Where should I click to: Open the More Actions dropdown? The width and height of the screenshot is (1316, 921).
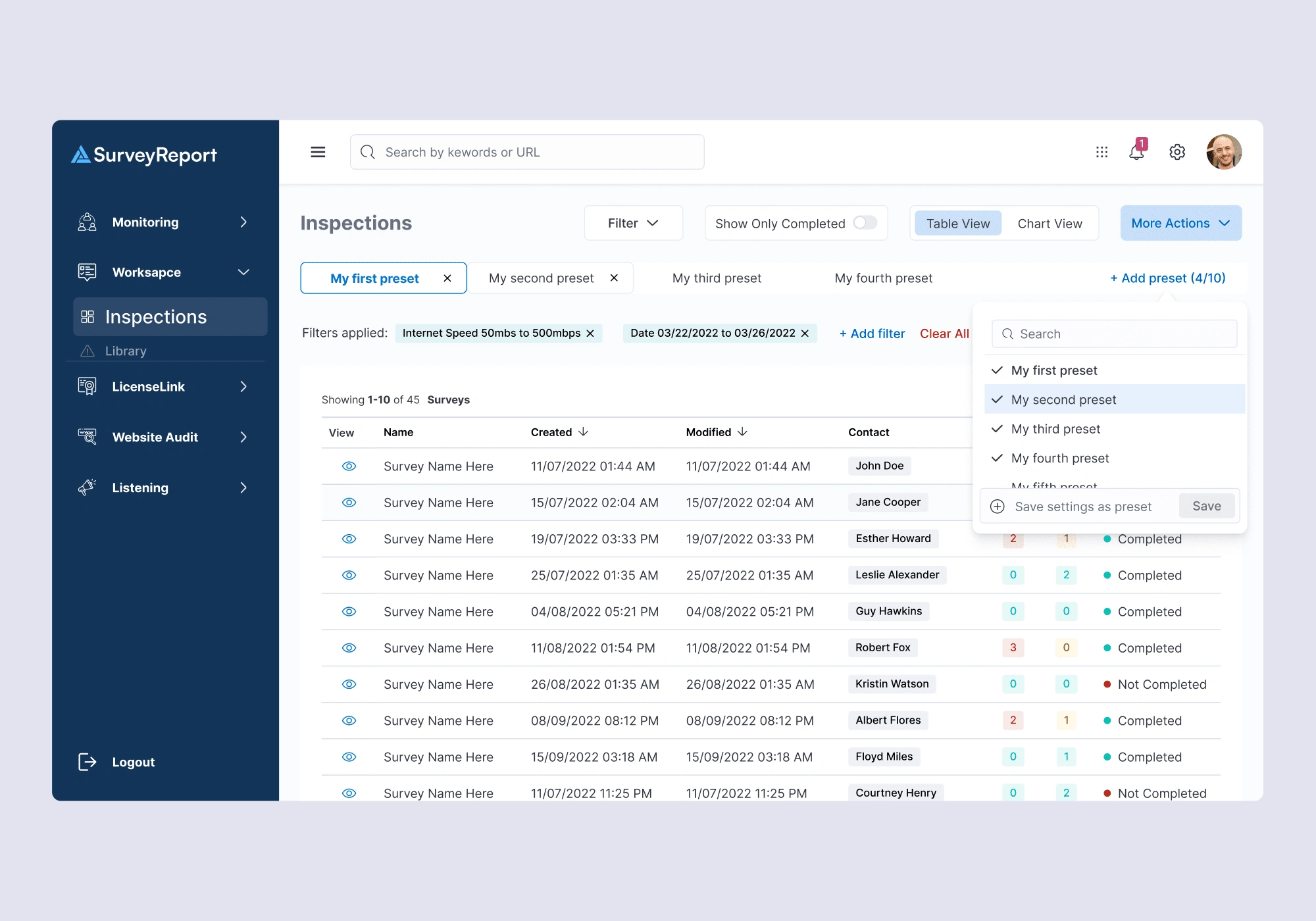tap(1181, 223)
